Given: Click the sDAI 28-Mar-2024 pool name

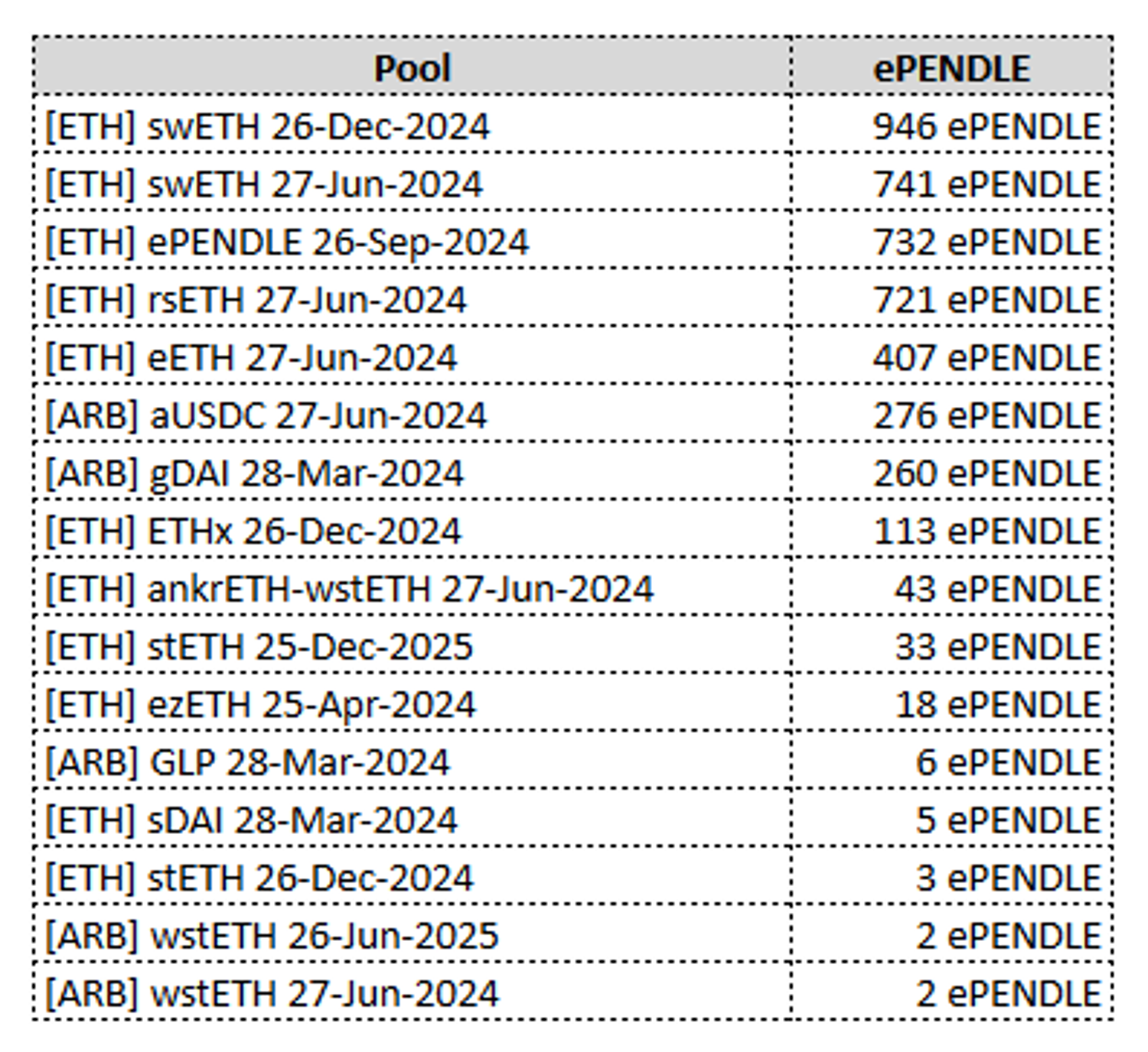Looking at the screenshot, I should click(251, 820).
